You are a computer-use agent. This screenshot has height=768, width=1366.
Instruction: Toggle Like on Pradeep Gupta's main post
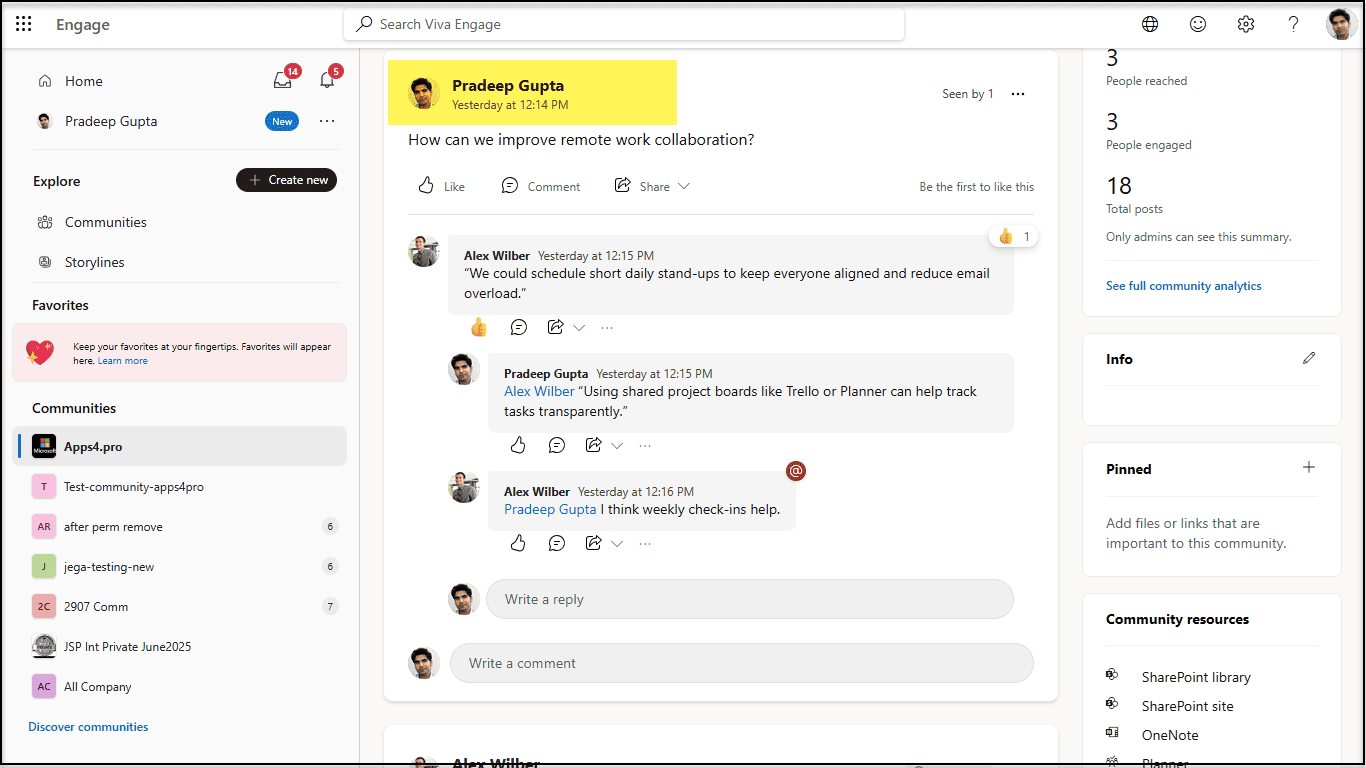click(x=441, y=186)
